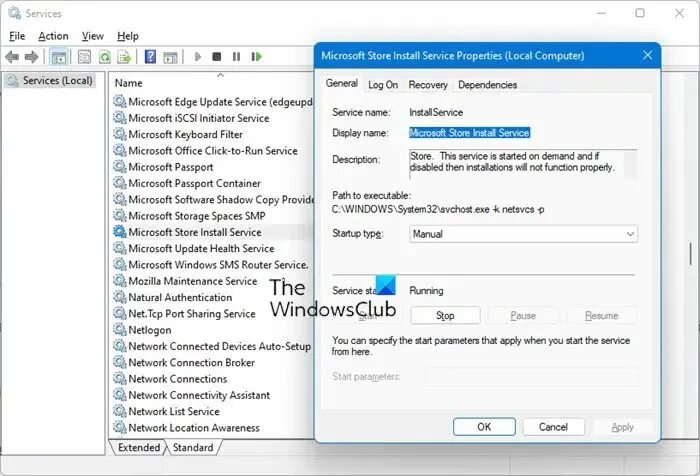This screenshot has width=700, height=476.
Task: Toggle Show/Hide Console Tree icon
Action: [59, 57]
